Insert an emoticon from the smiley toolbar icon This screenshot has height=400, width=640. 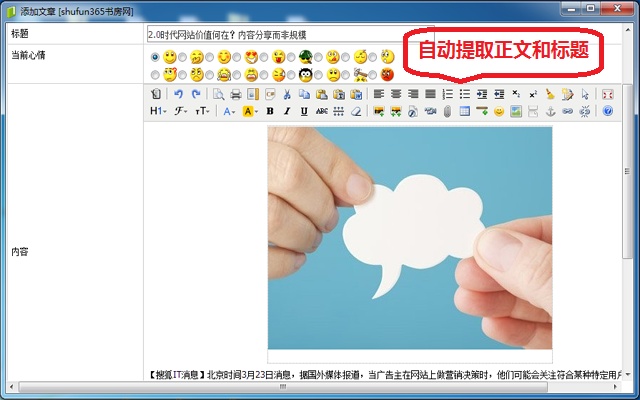[x=499, y=111]
